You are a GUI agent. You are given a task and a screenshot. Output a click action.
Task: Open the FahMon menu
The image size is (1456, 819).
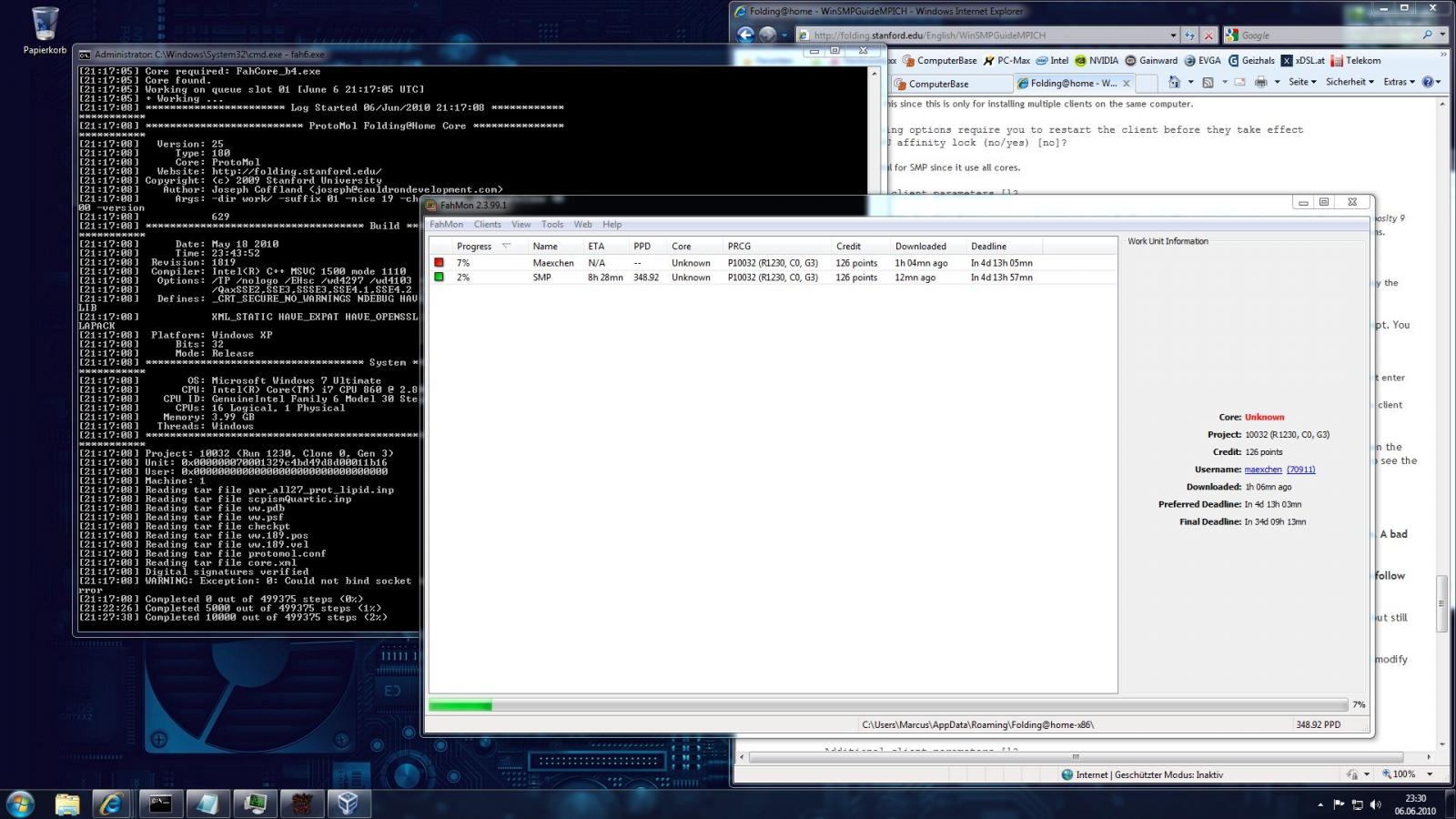[446, 224]
